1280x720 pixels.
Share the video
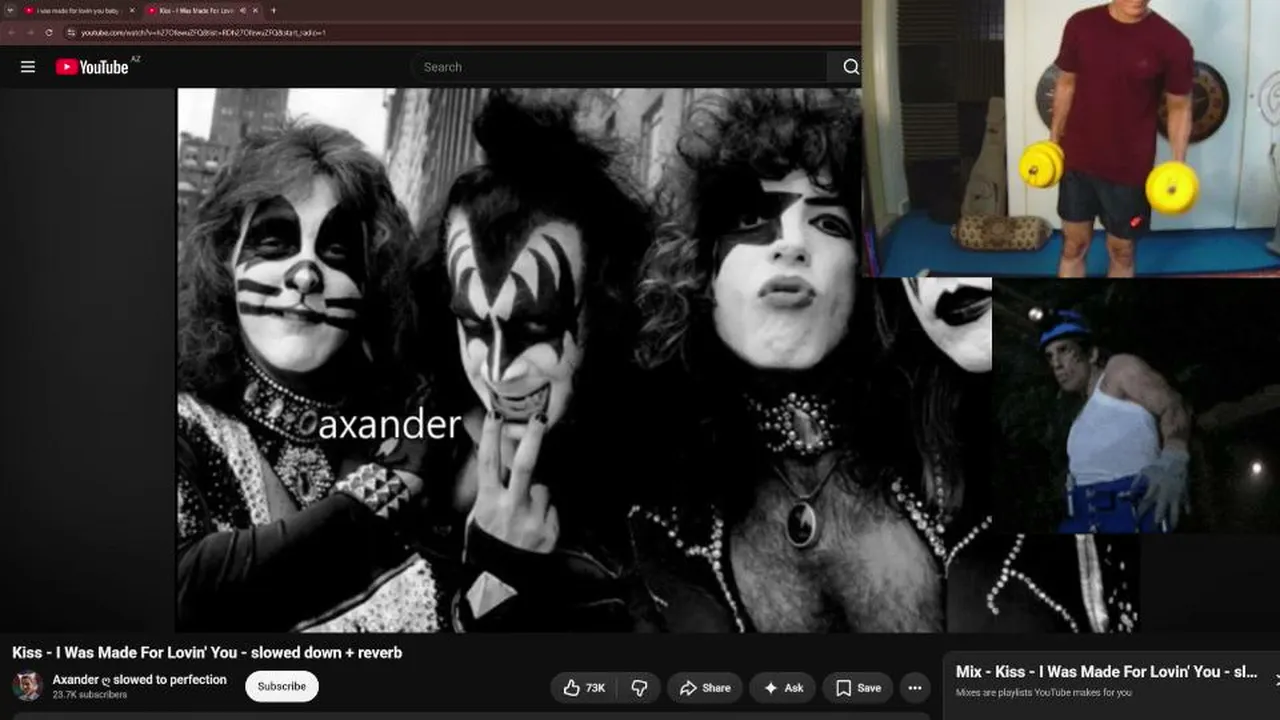click(x=705, y=688)
